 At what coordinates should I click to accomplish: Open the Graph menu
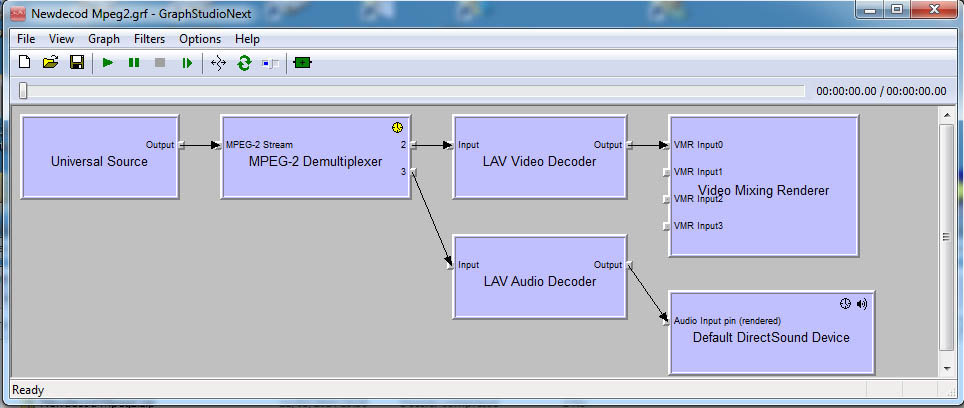coord(103,39)
